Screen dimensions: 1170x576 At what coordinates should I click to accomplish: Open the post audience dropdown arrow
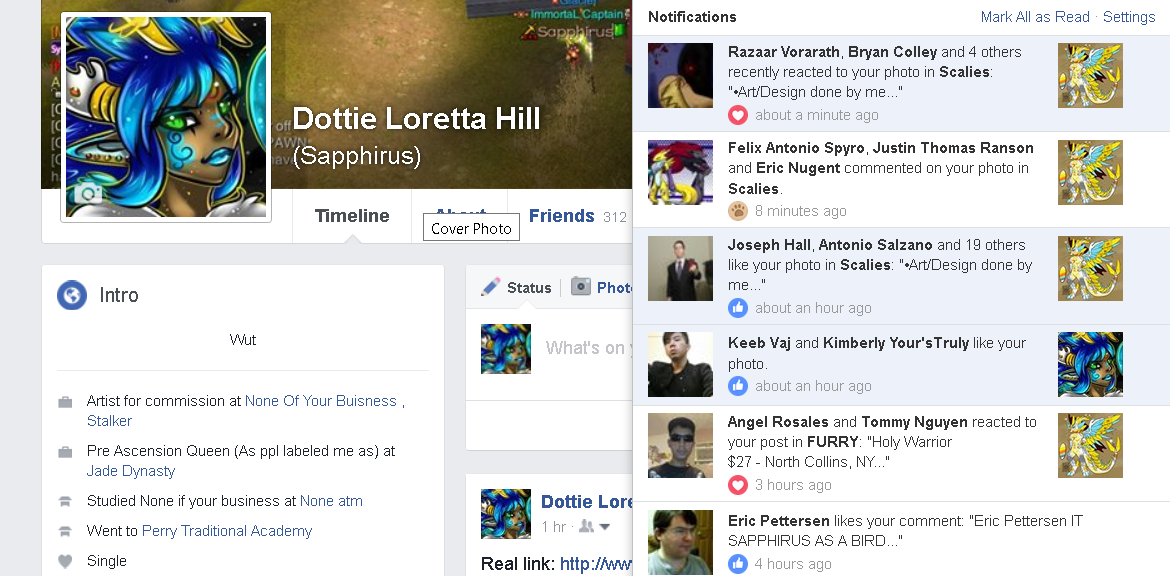click(604, 528)
